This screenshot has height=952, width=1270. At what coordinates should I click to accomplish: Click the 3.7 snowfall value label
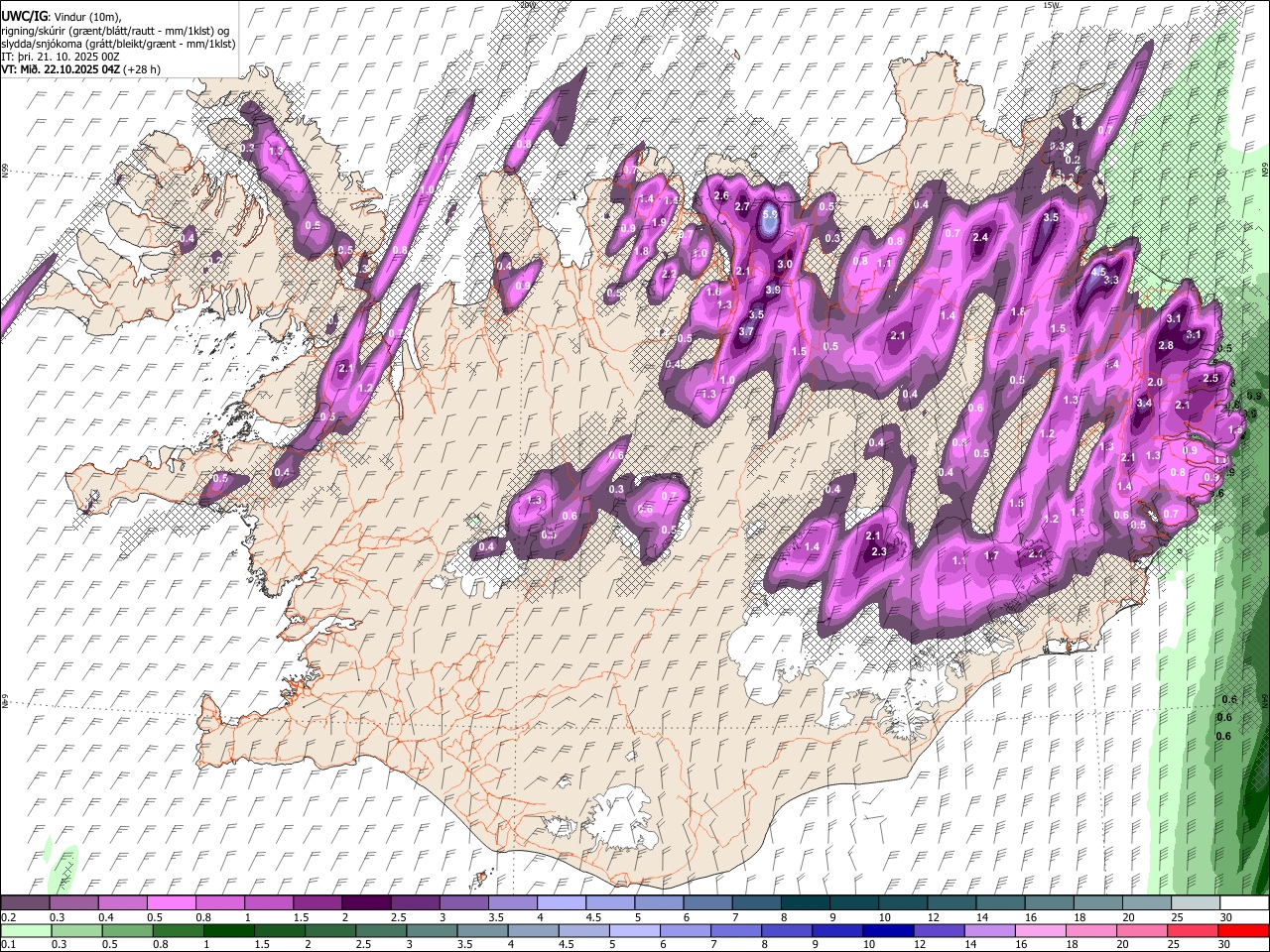pyautogui.click(x=747, y=331)
